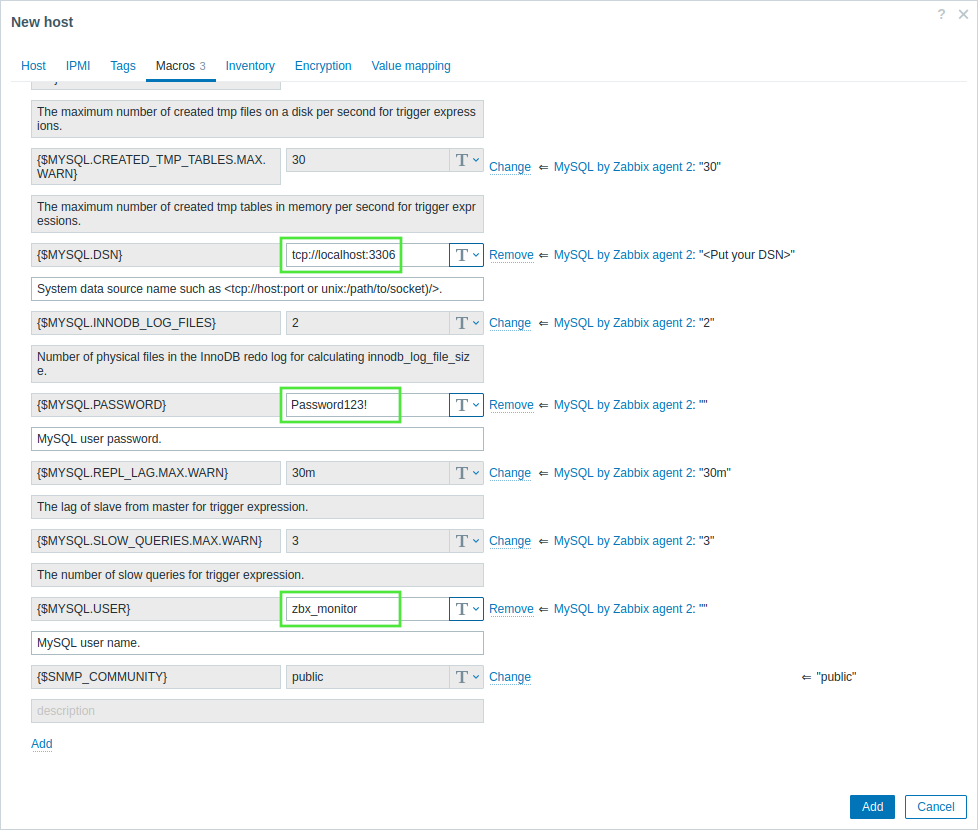Edit the MYSQL.DSN value field
The height and width of the screenshot is (830, 978).
point(367,254)
